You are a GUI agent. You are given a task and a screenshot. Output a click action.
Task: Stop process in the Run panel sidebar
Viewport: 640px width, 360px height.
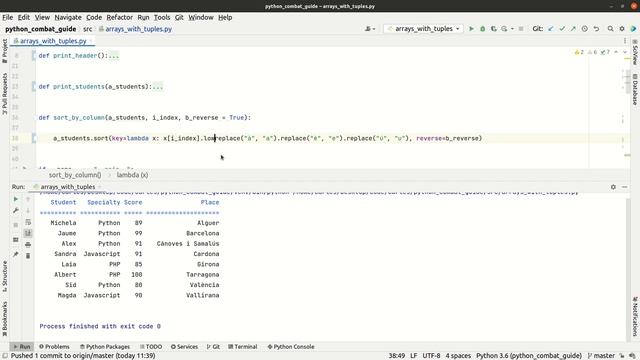tap(16, 225)
